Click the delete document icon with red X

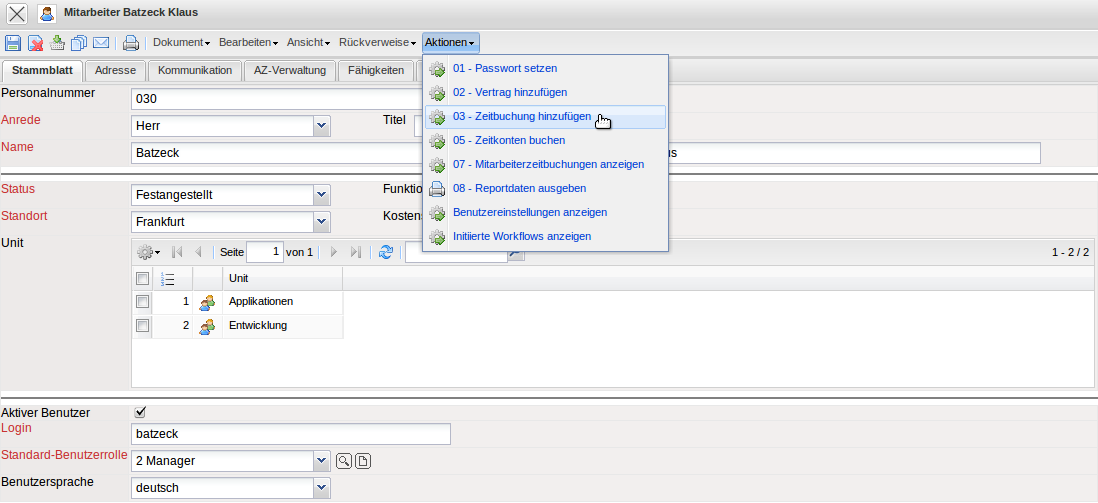point(35,42)
